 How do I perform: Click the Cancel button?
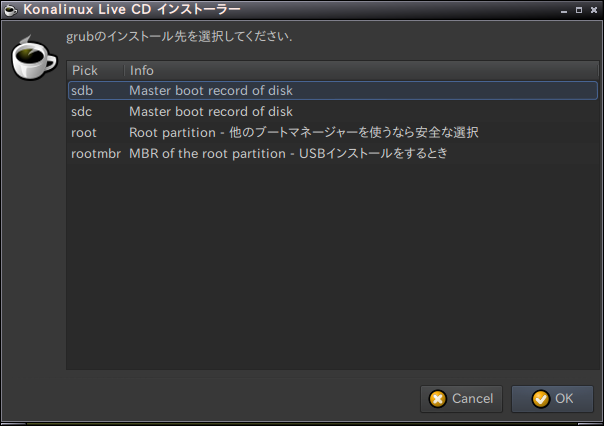(x=461, y=399)
